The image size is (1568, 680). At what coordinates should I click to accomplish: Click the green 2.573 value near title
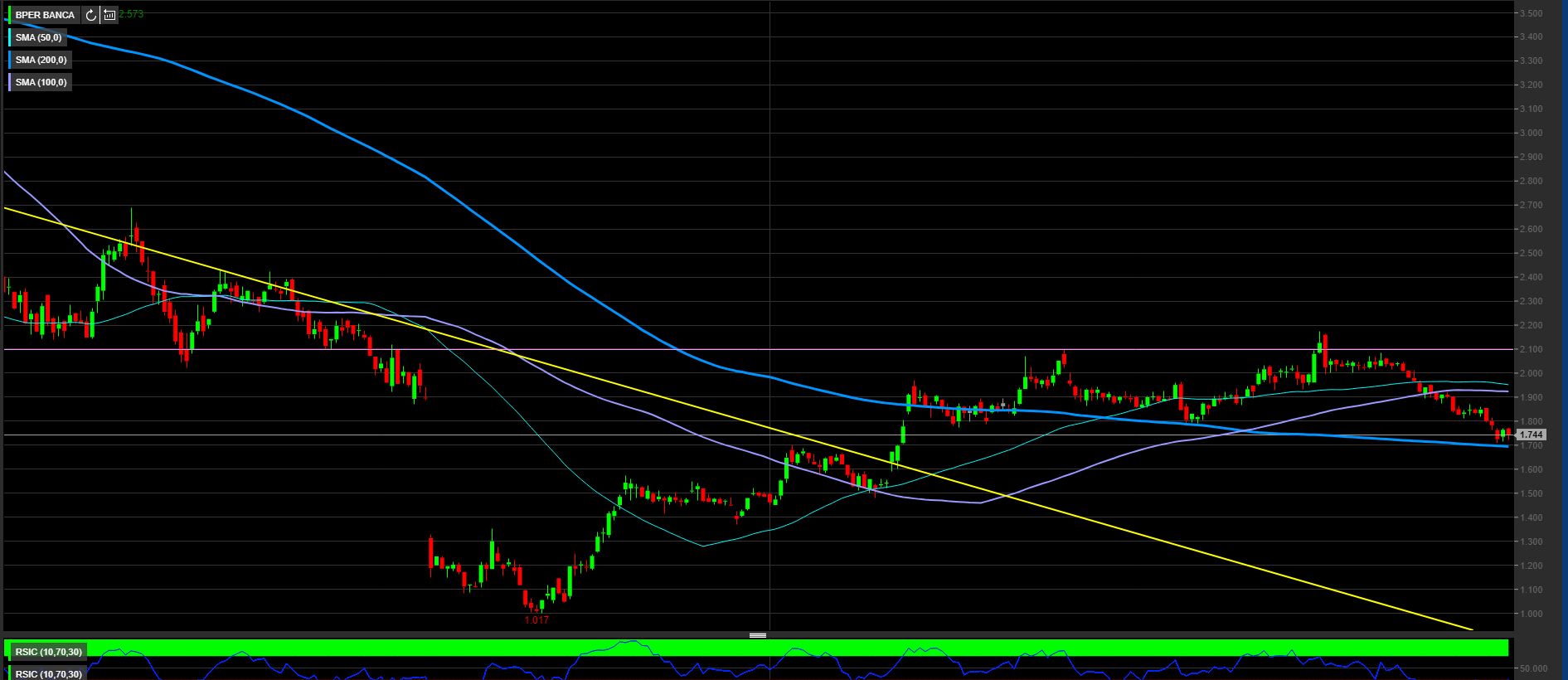coord(131,14)
